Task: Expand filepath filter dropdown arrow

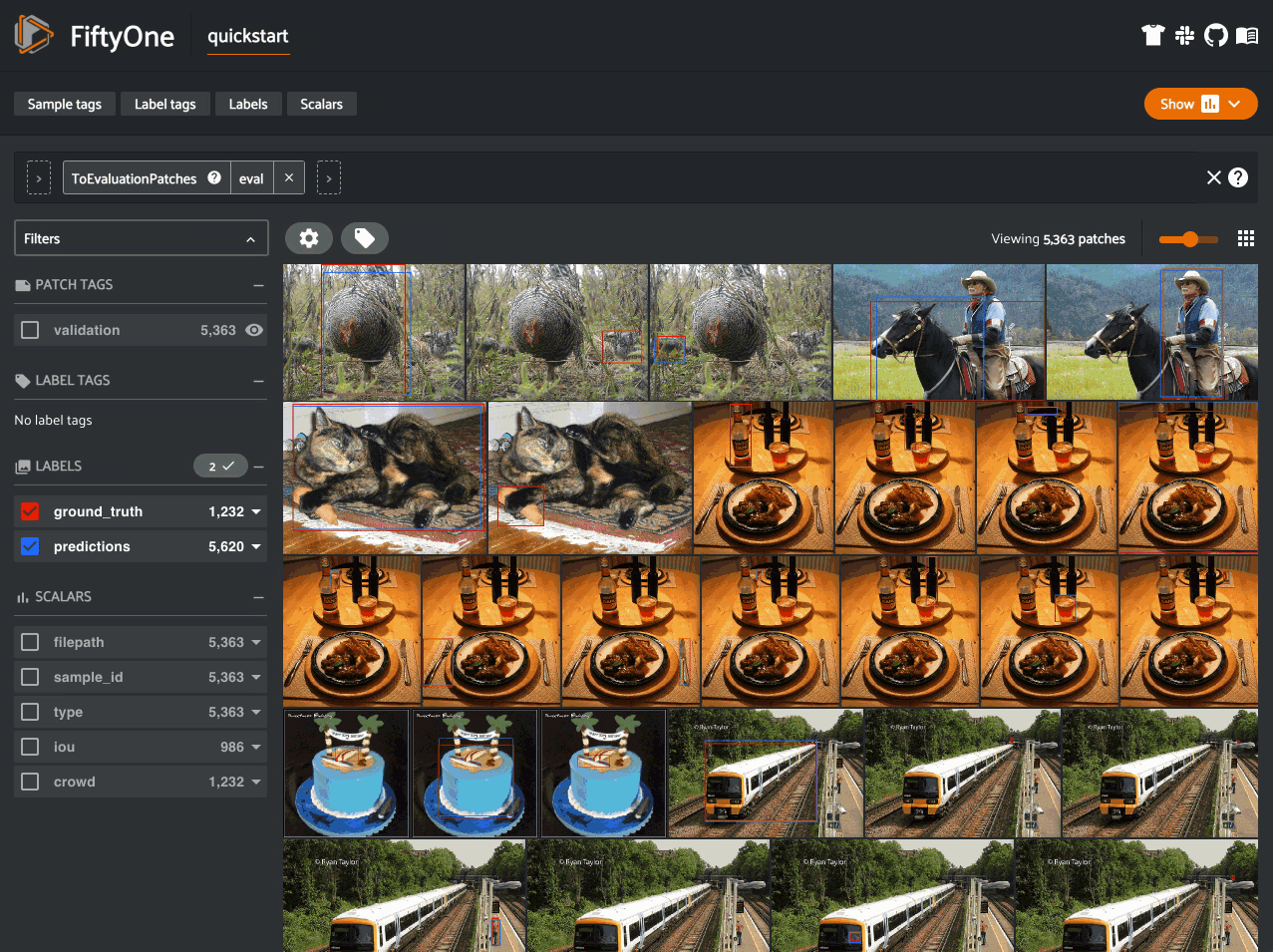Action: click(256, 642)
